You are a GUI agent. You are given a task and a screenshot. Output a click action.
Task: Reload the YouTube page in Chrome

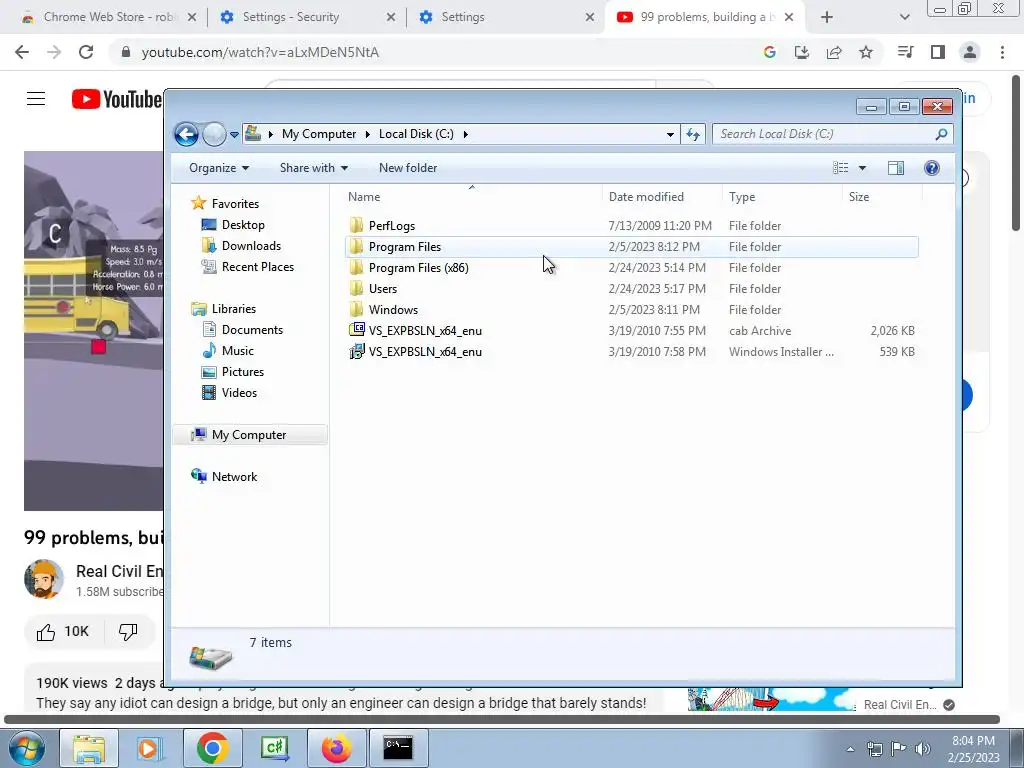click(86, 52)
